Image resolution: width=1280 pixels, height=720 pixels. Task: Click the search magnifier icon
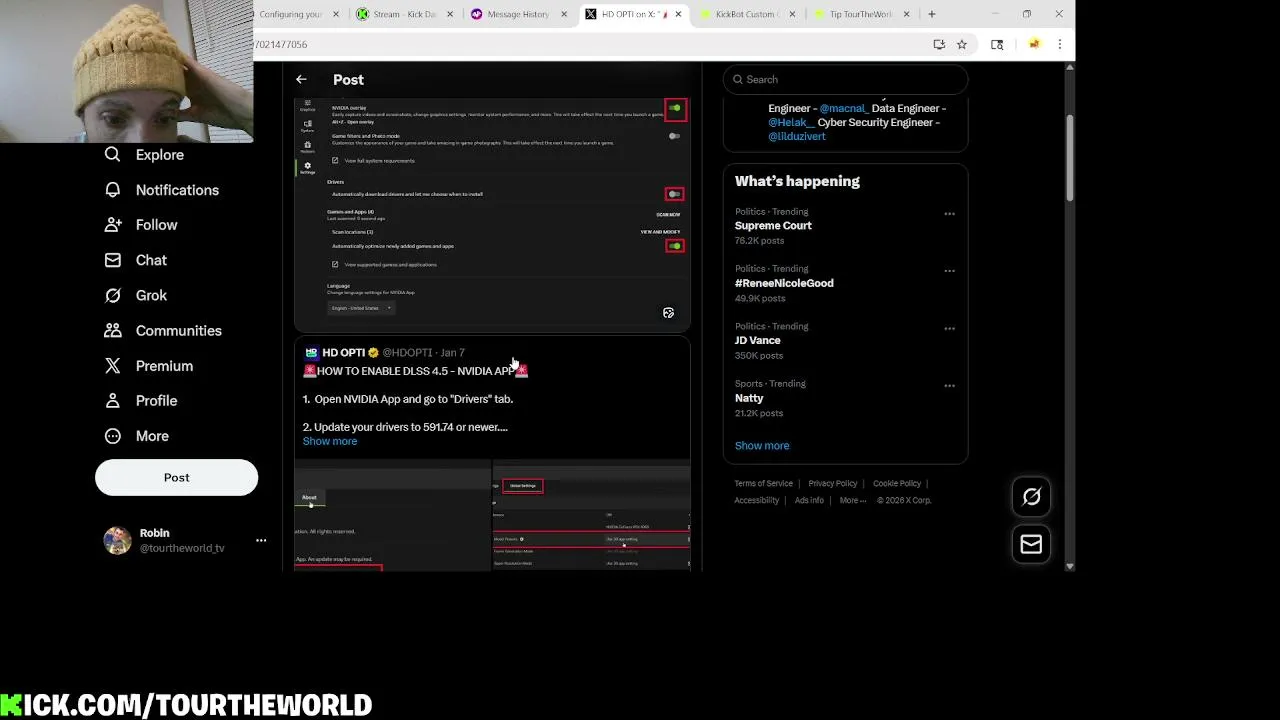(x=738, y=79)
